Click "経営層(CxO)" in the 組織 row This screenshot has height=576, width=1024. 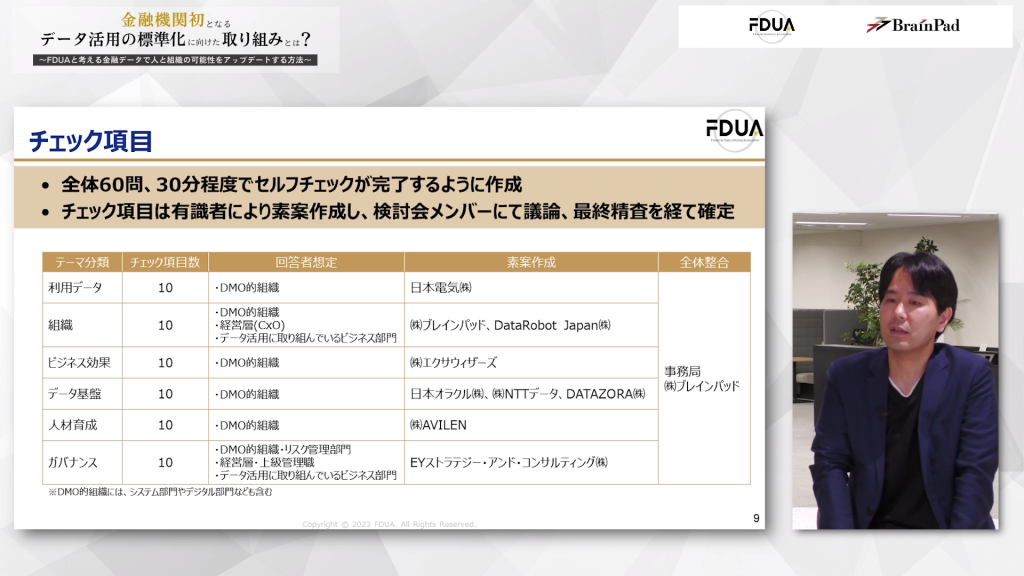[252, 325]
